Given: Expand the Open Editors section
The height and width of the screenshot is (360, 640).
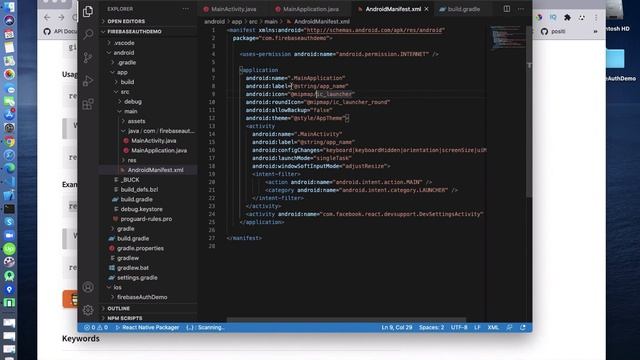Looking at the screenshot, I should click(x=148, y=21).
